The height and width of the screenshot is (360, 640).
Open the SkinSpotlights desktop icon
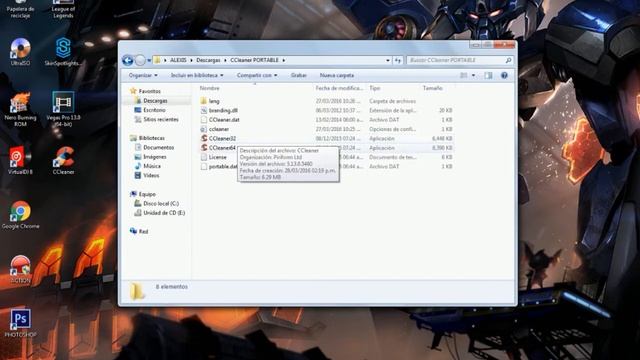click(63, 52)
